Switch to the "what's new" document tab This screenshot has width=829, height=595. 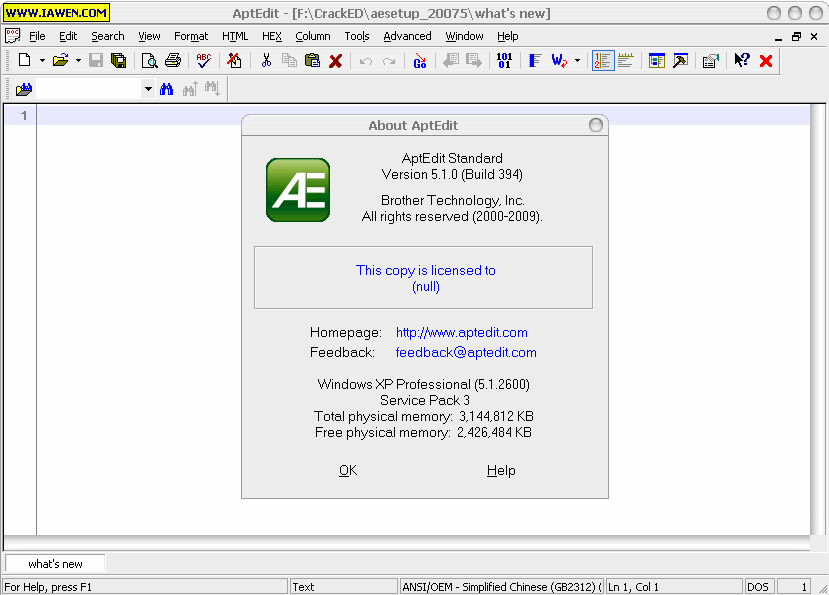coord(55,564)
